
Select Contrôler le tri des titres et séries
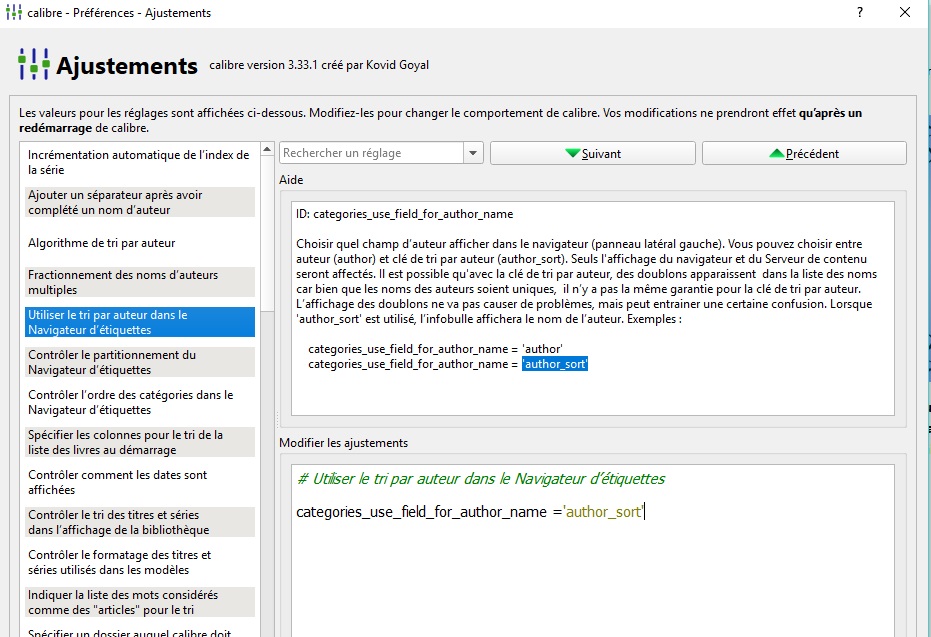click(140, 522)
